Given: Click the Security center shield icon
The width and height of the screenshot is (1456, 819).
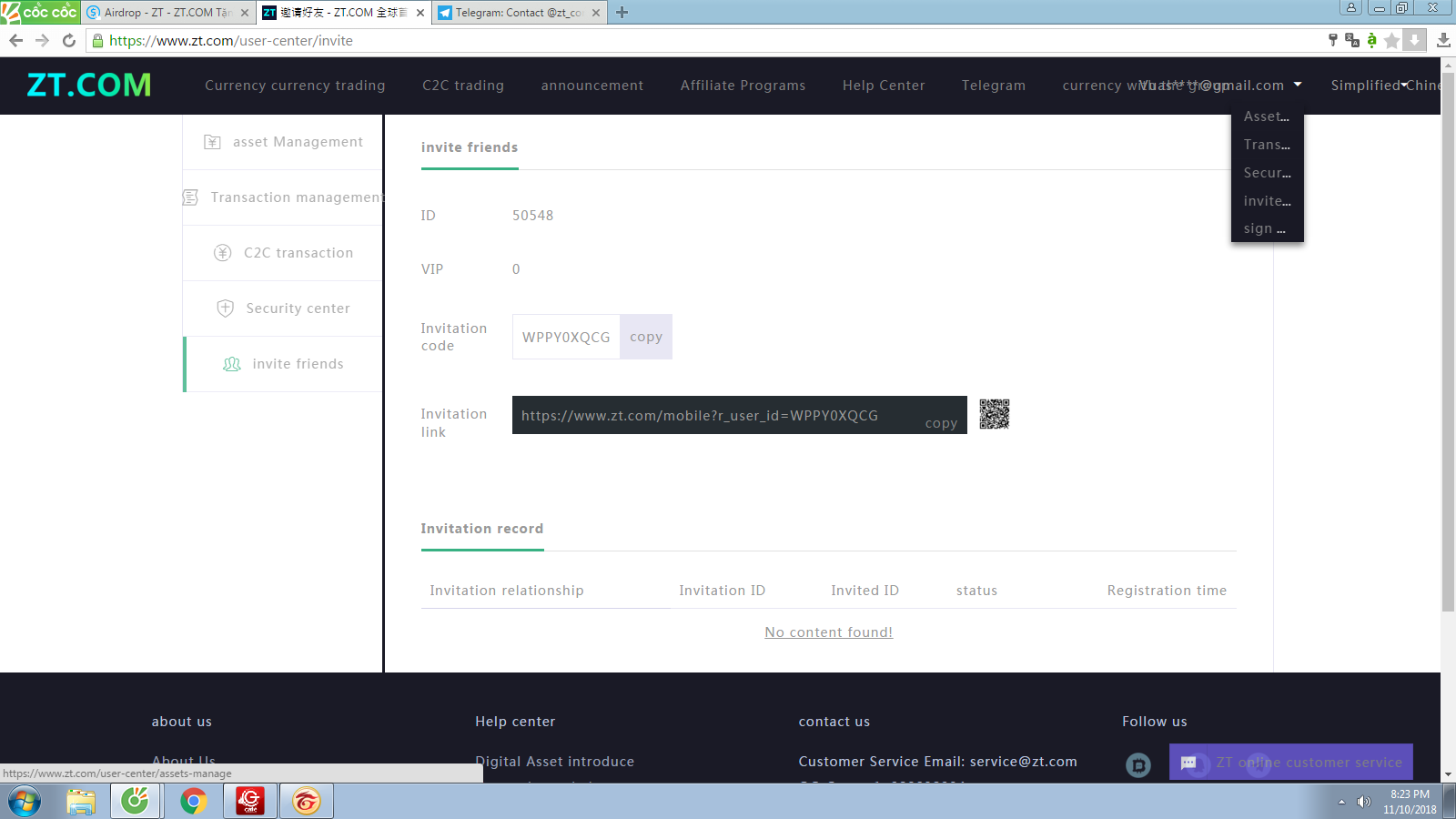Looking at the screenshot, I should (225, 308).
